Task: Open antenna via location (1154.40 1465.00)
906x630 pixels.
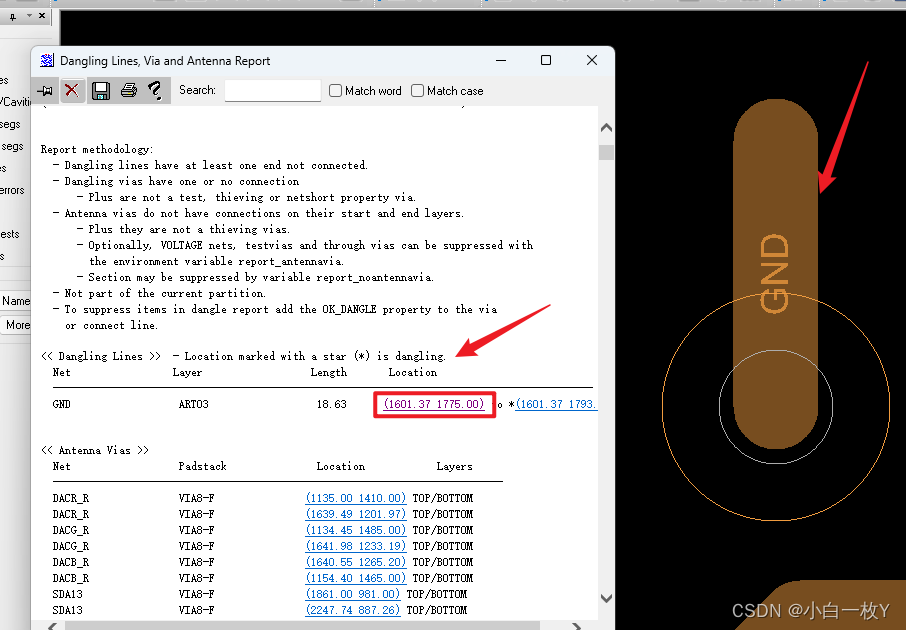Action: coord(355,578)
